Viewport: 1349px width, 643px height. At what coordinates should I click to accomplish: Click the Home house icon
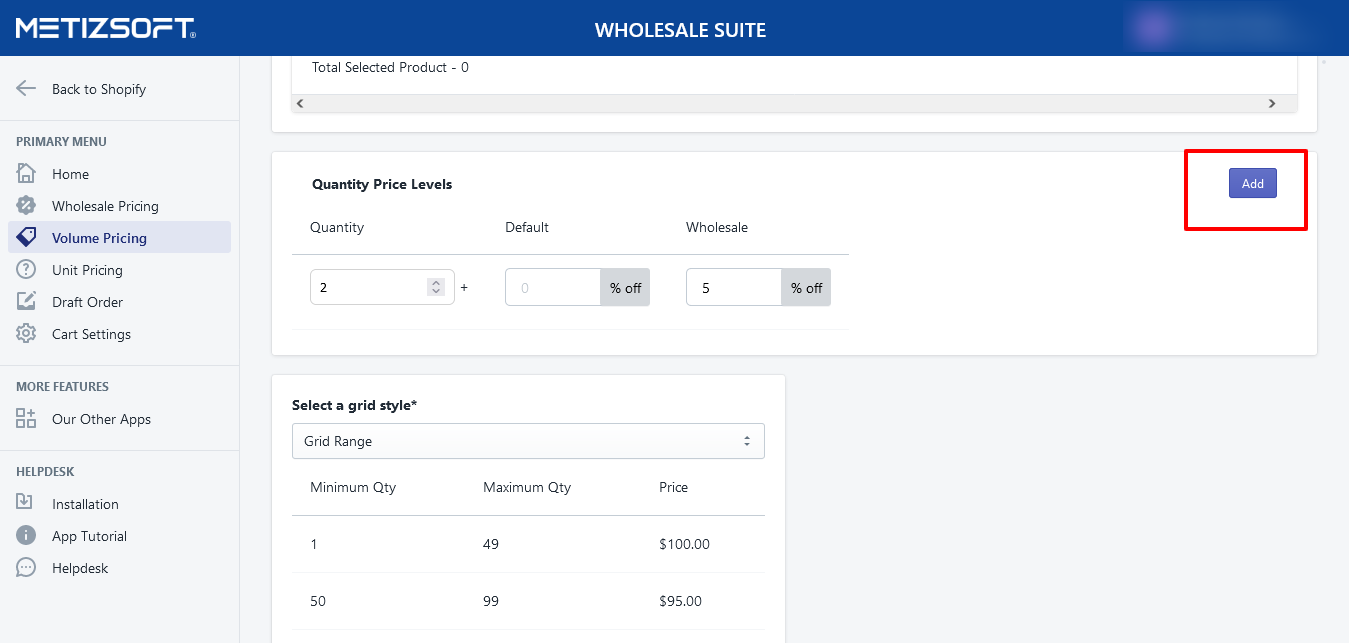click(26, 174)
